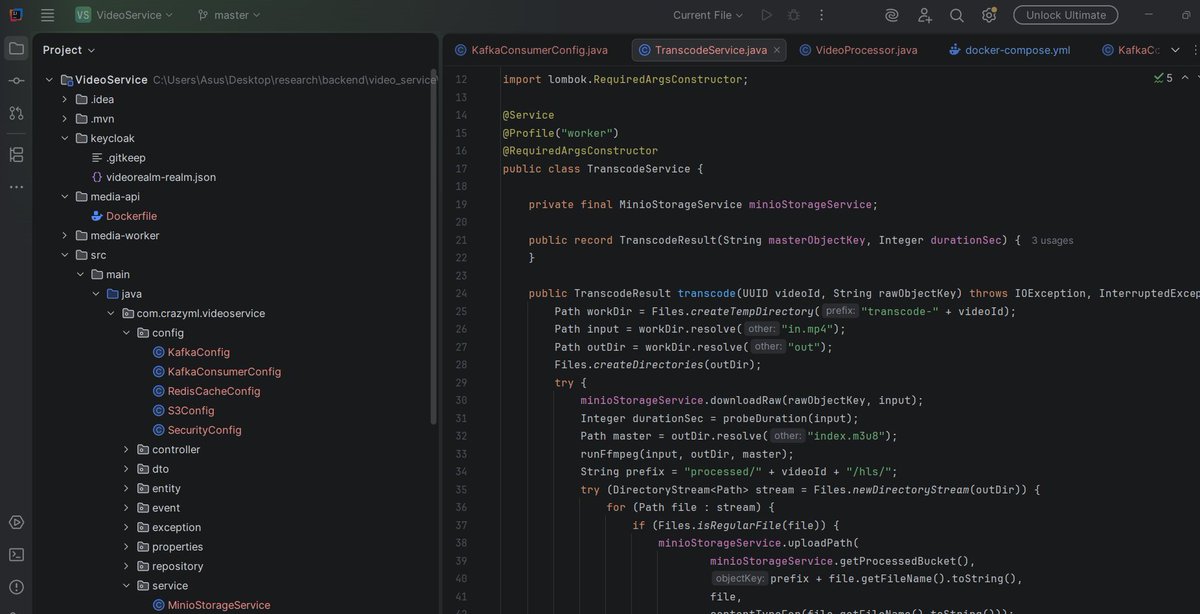Close the TranscodeService.java tab
The image size is (1200, 614).
pos(777,50)
